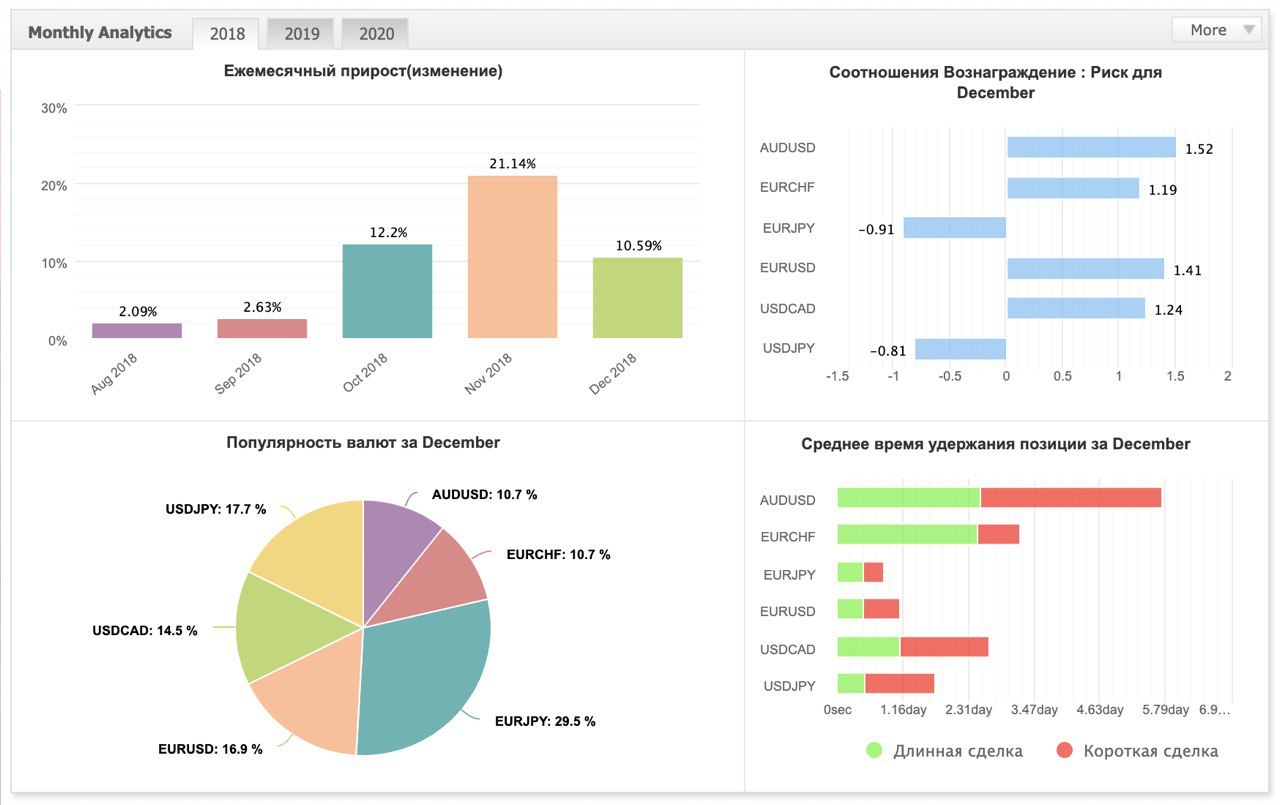Click the More dropdown arrow triangle
This screenshot has width=1280, height=805.
coord(1249,30)
